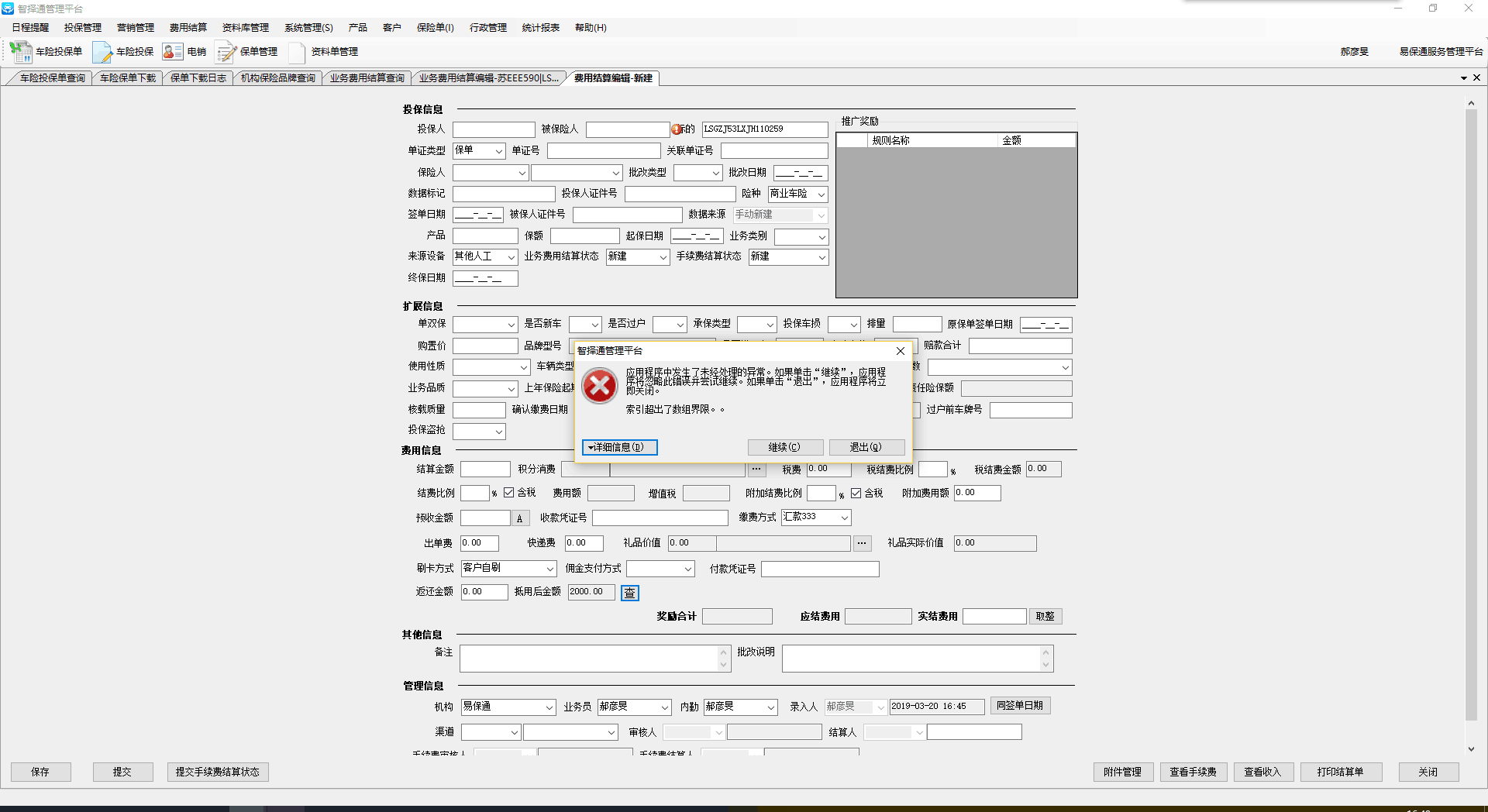Toggle the 含税 checkbox beside 结费比例

[509, 493]
